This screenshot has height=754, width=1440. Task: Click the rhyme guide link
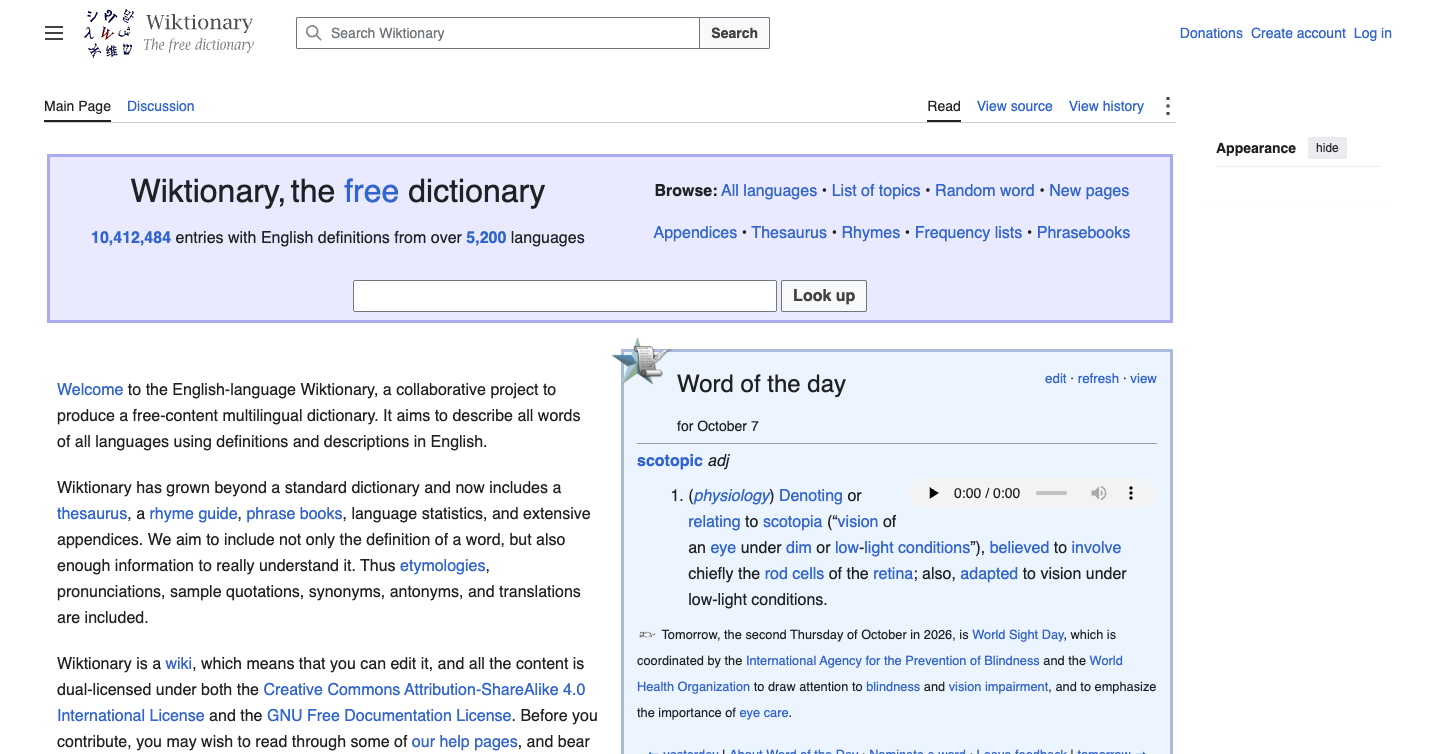pyautogui.click(x=194, y=514)
